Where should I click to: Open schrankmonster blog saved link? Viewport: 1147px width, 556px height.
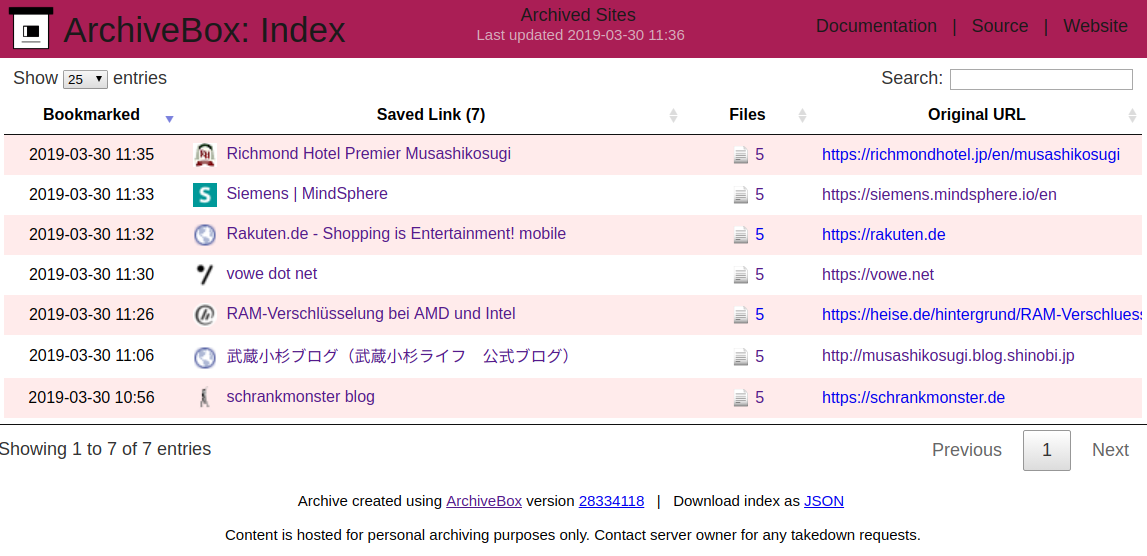tap(301, 397)
